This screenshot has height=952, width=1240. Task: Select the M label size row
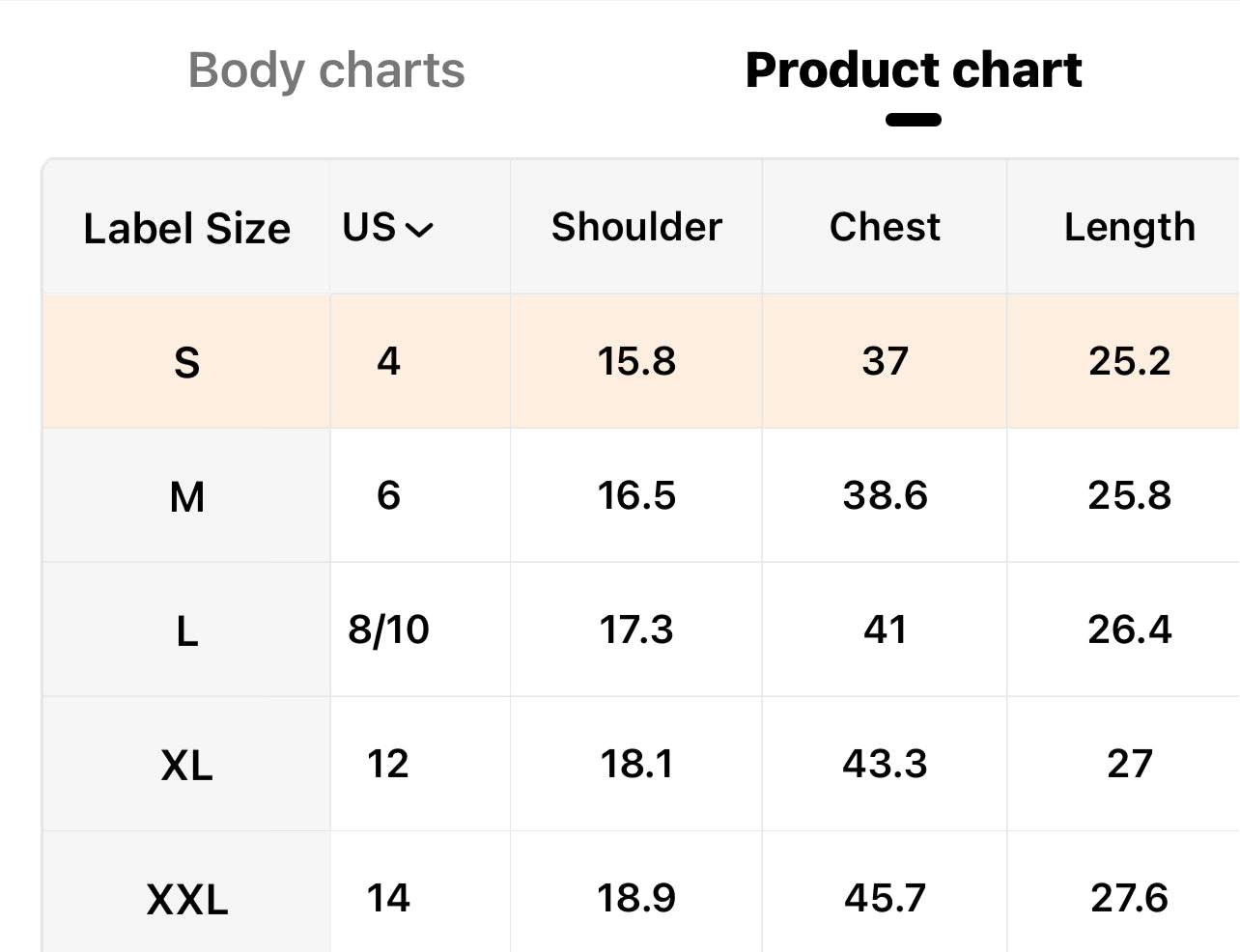pyautogui.click(x=641, y=495)
